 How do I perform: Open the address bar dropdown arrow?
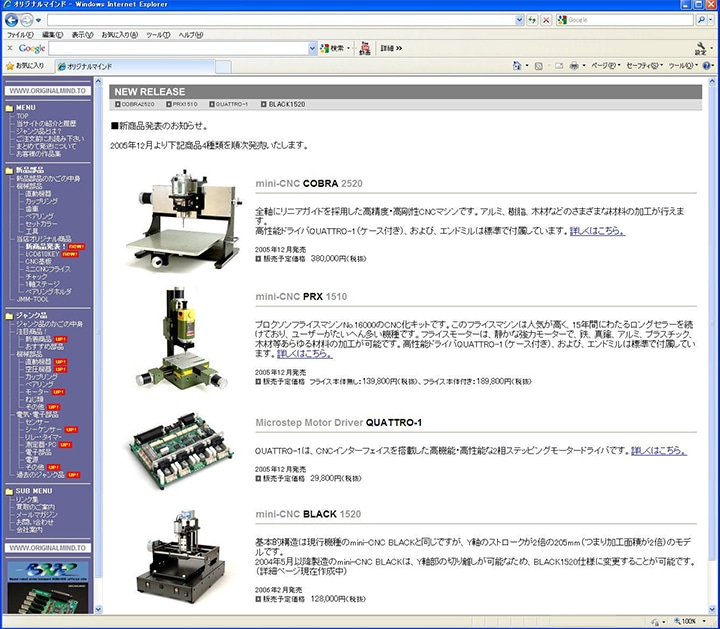click(x=517, y=20)
